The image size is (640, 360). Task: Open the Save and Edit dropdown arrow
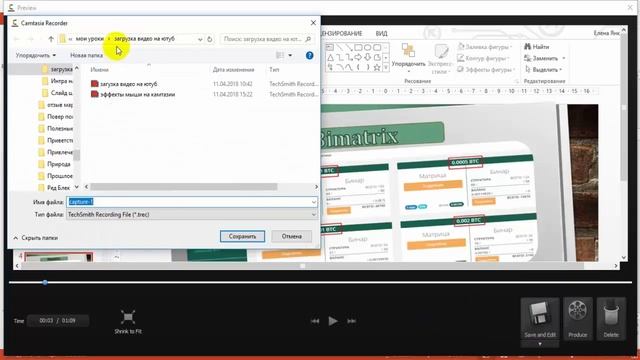[540, 344]
